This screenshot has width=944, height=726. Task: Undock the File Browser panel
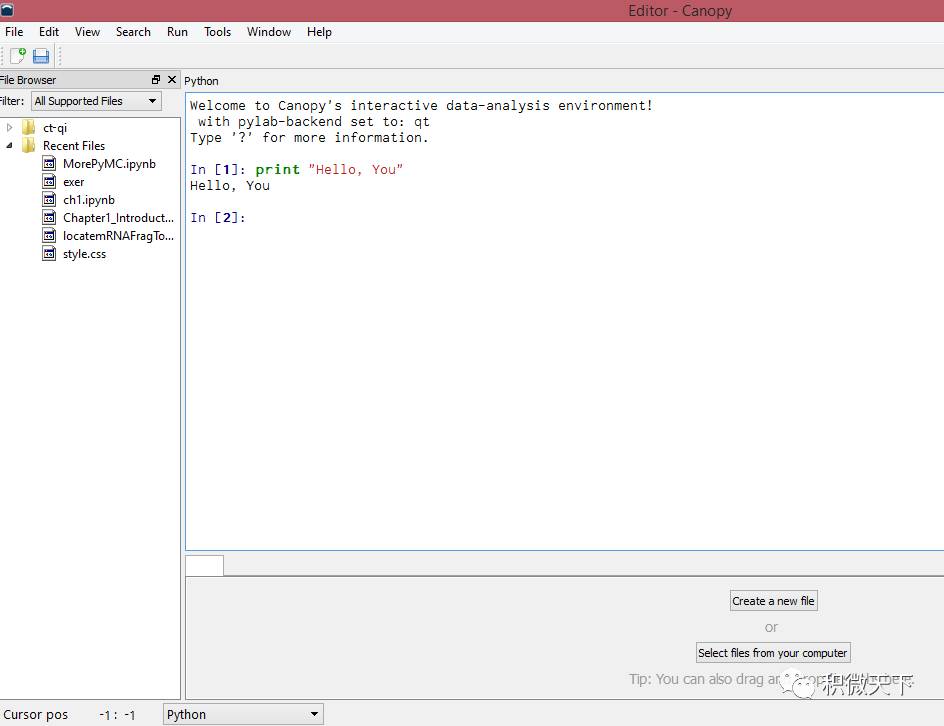pyautogui.click(x=156, y=79)
